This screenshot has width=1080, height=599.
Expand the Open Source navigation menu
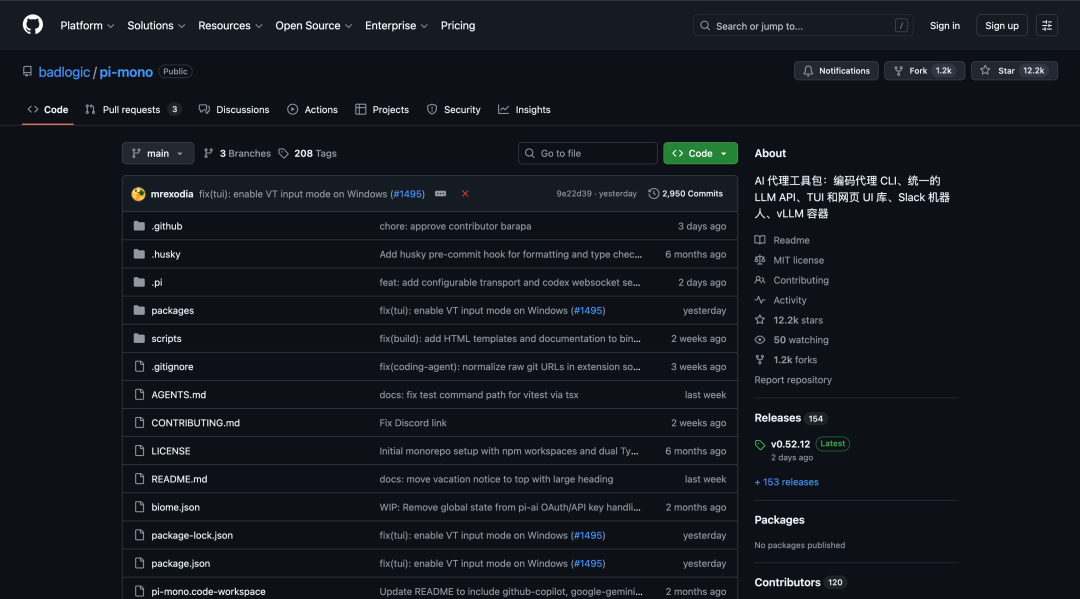(x=313, y=25)
